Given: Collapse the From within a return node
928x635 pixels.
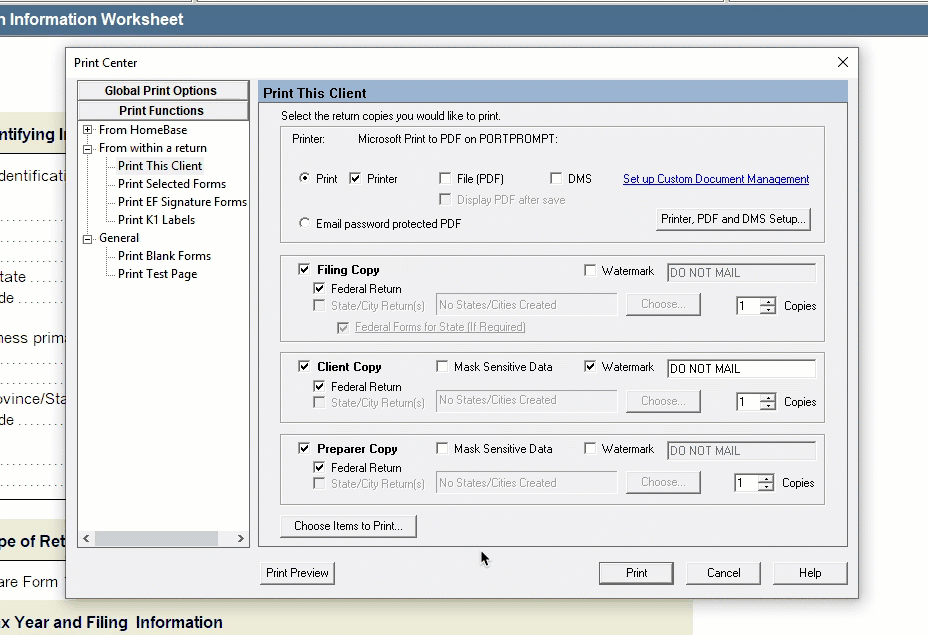Looking at the screenshot, I should click(88, 148).
